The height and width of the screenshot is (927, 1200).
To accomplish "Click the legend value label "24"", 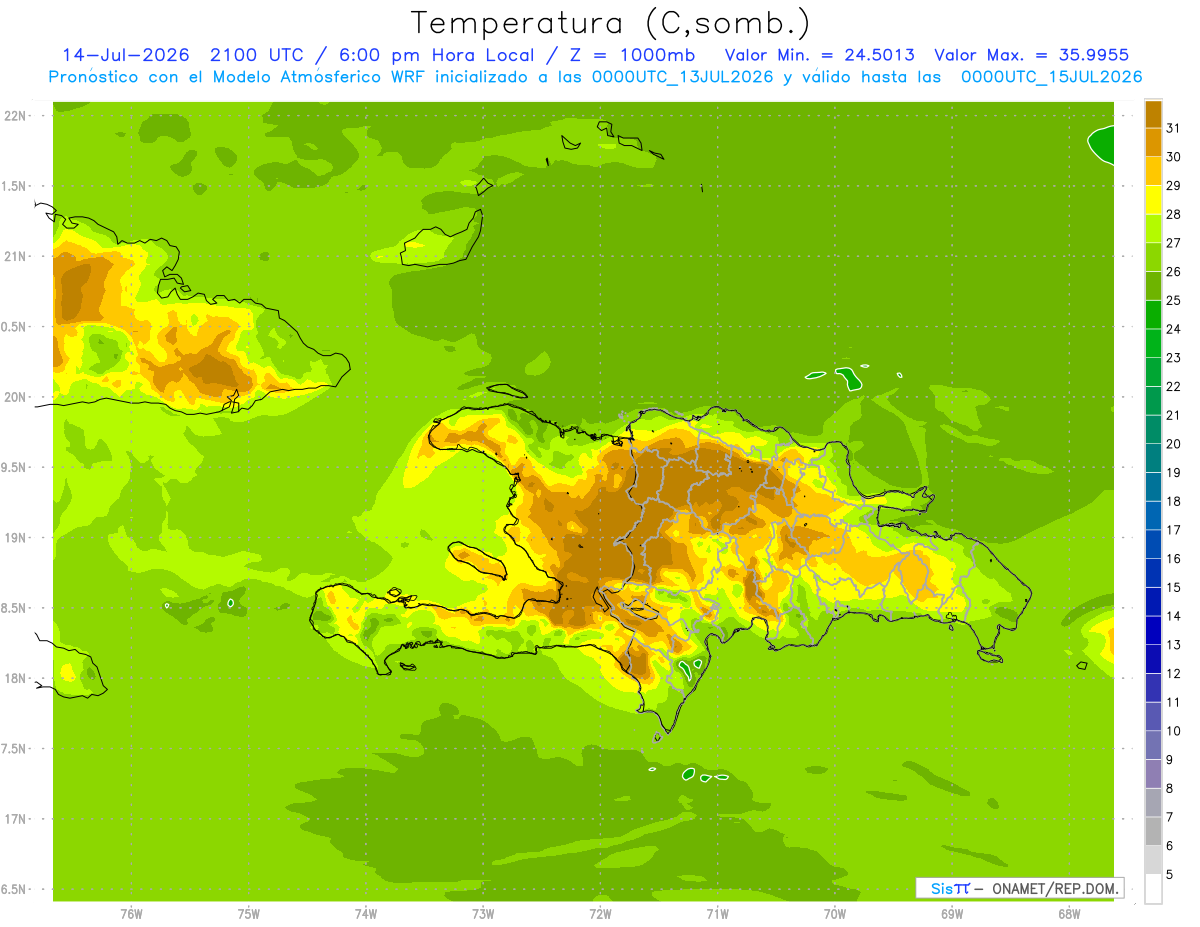I will tap(1174, 329).
